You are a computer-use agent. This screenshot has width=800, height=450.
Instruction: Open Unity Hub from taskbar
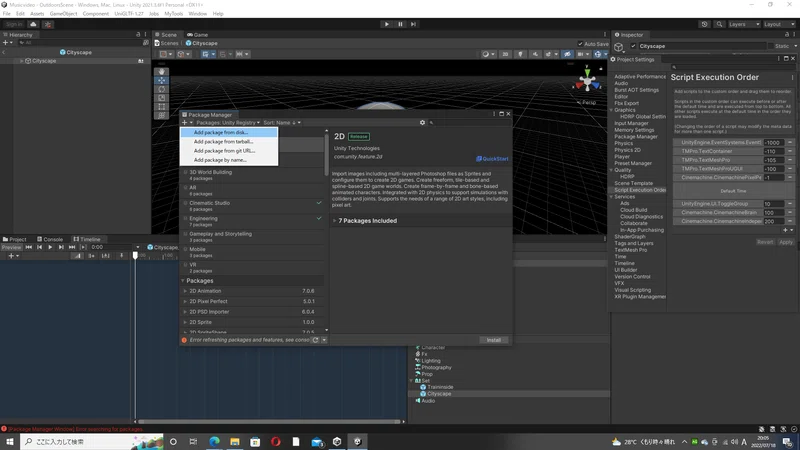337,441
